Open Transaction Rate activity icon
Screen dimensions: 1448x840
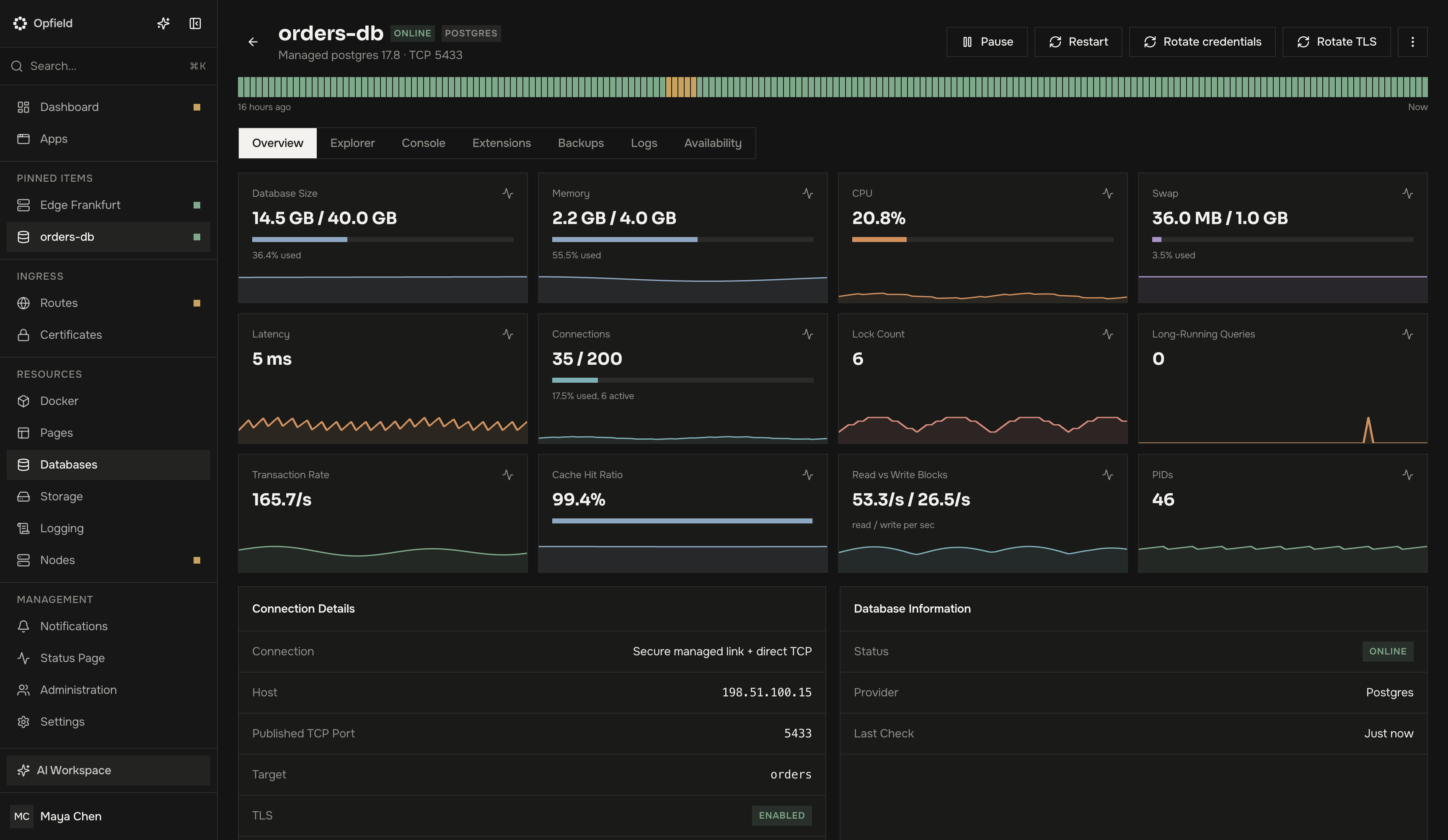[507, 474]
